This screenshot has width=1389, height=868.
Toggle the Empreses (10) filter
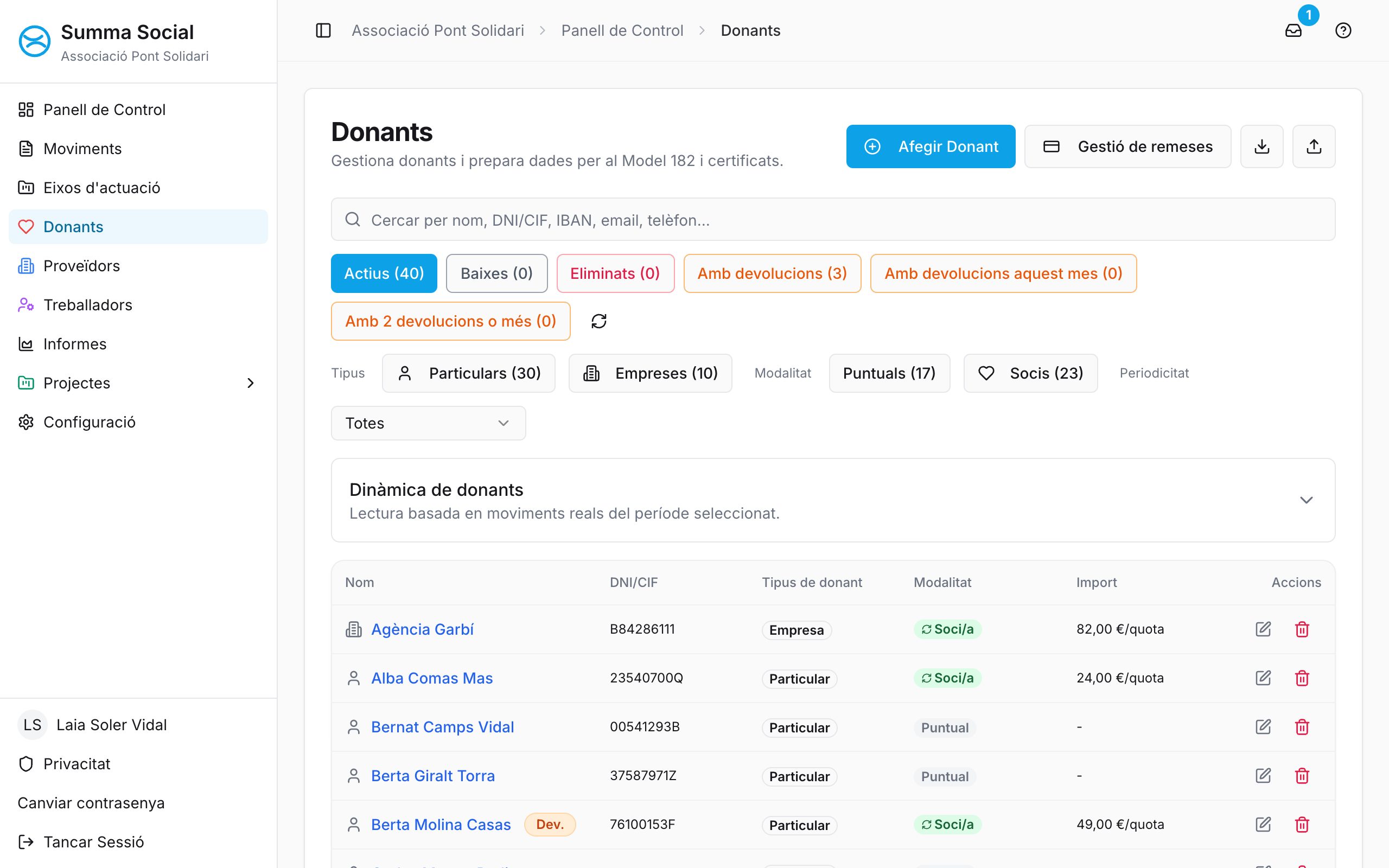coord(651,373)
